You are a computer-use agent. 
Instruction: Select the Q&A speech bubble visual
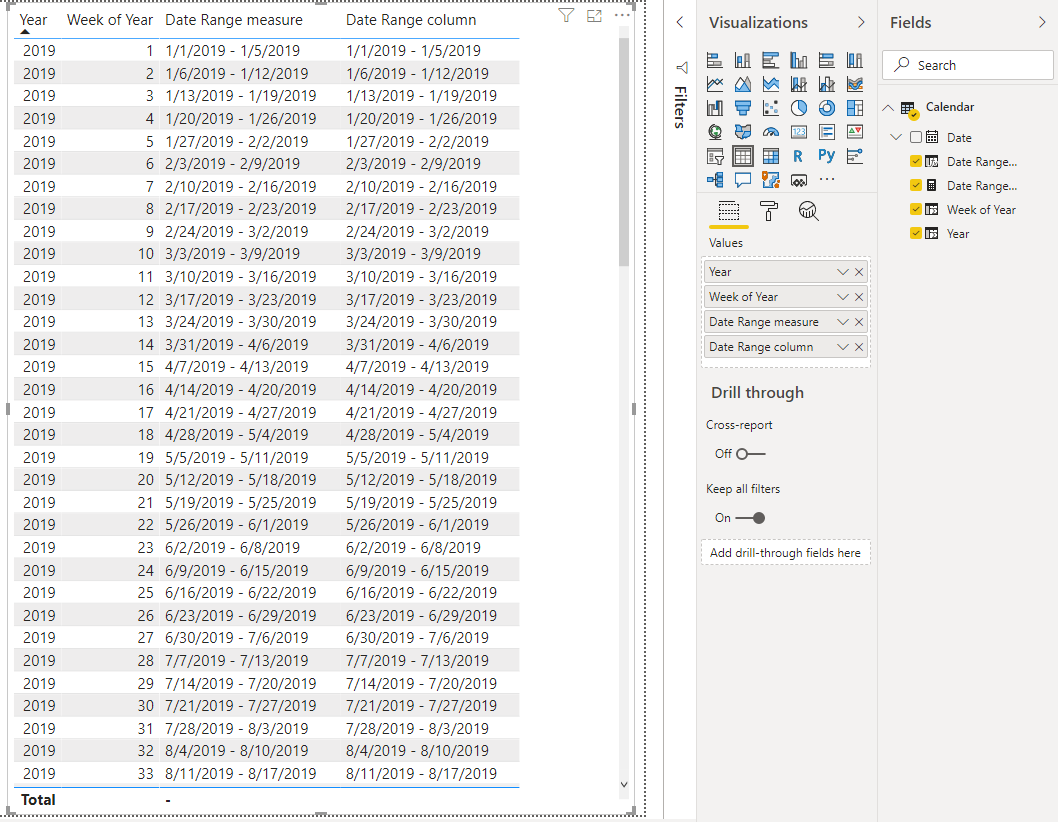point(743,180)
